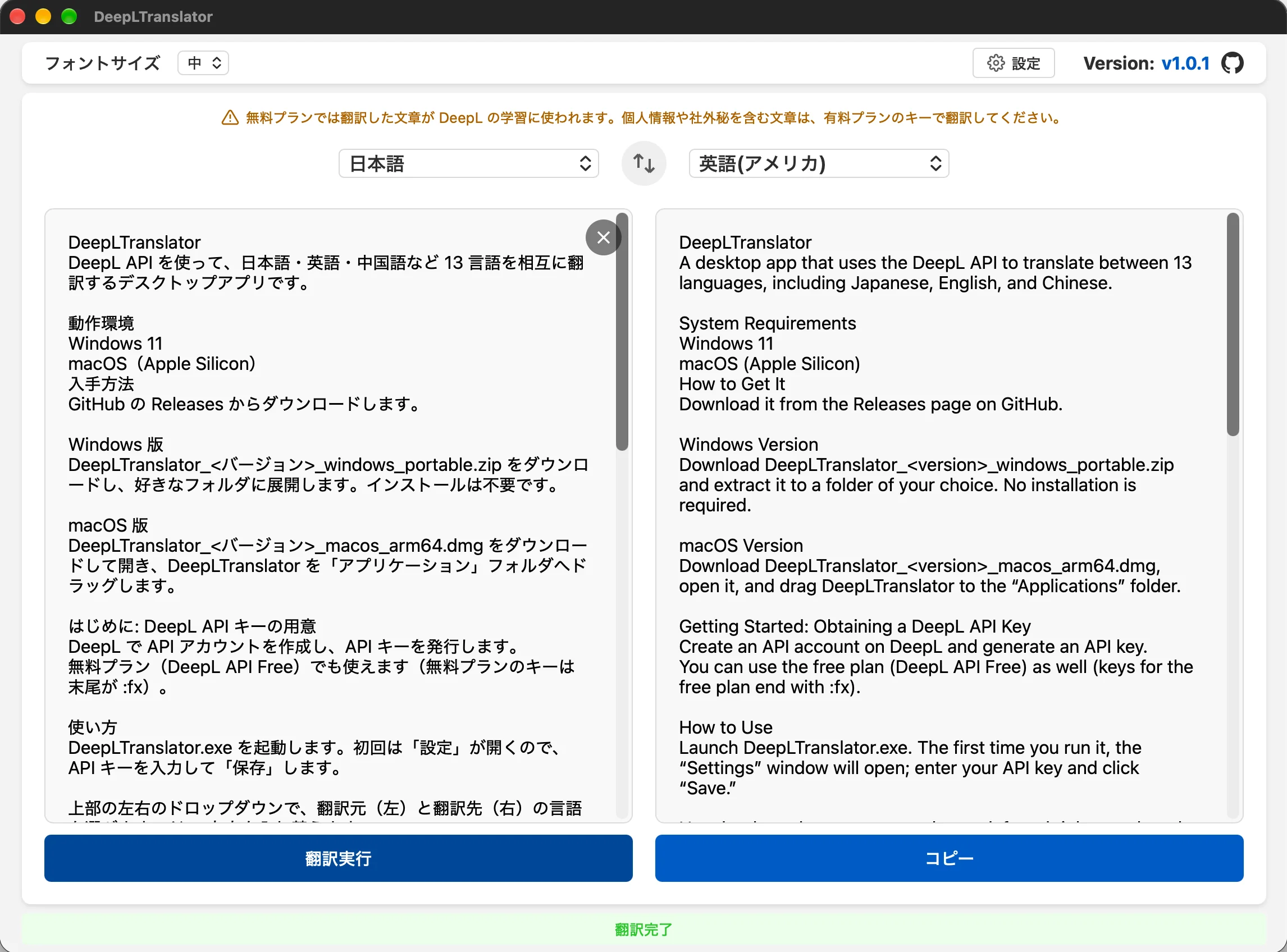Image resolution: width=1287 pixels, height=952 pixels.
Task: Click the フォントサイズ label
Action: (103, 63)
